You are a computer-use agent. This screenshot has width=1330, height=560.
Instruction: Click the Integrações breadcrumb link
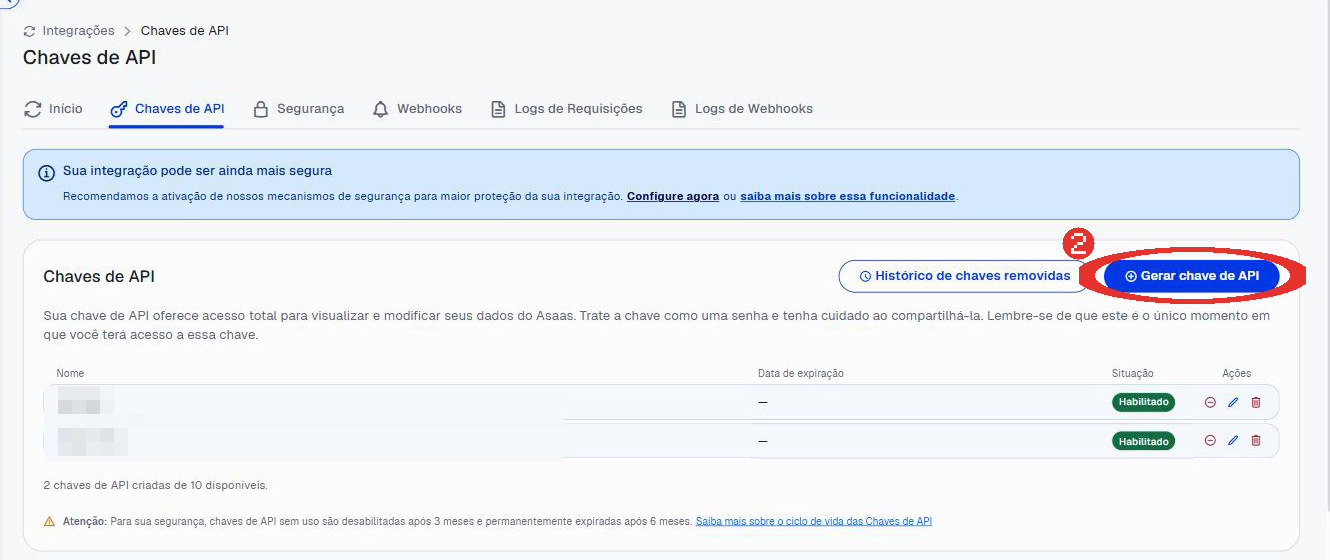pyautogui.click(x=78, y=31)
